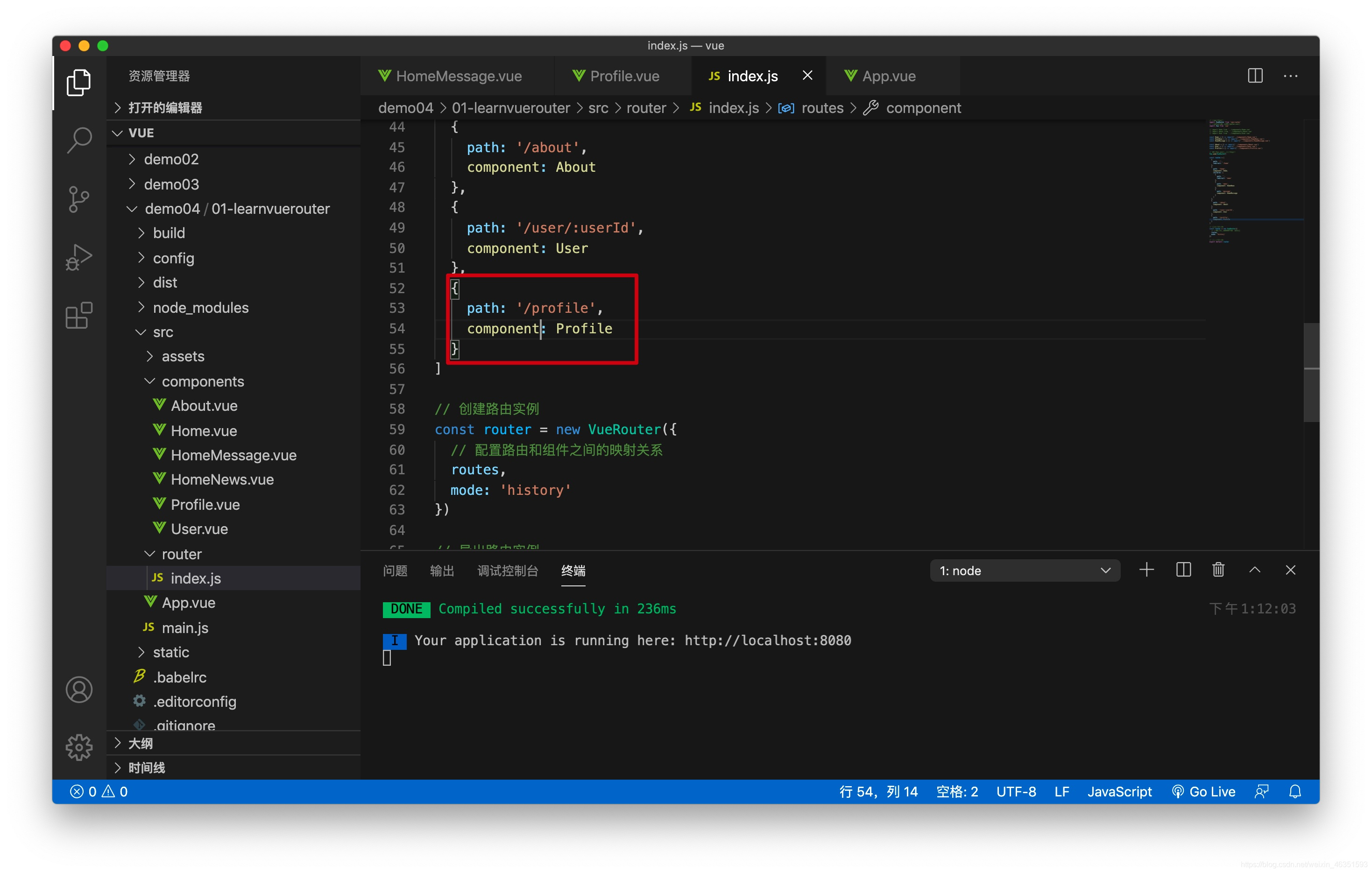Open About.vue in the explorer
The height and width of the screenshot is (873, 1372).
tap(233, 406)
